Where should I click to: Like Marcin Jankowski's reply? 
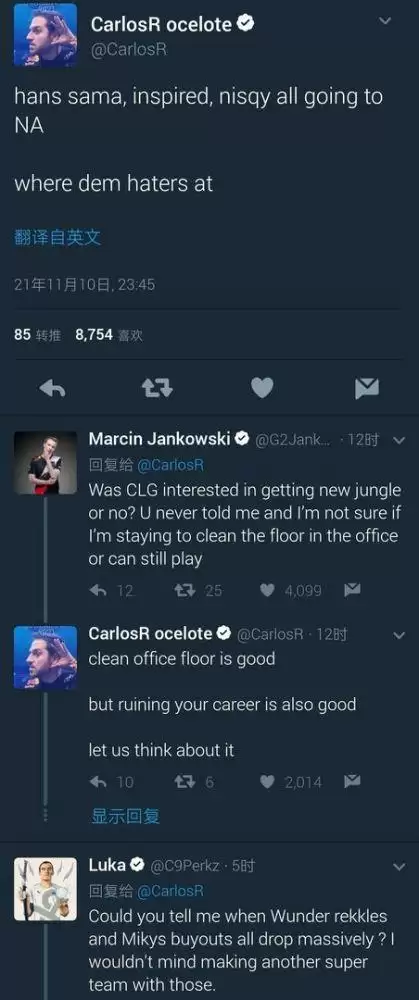coord(267,591)
